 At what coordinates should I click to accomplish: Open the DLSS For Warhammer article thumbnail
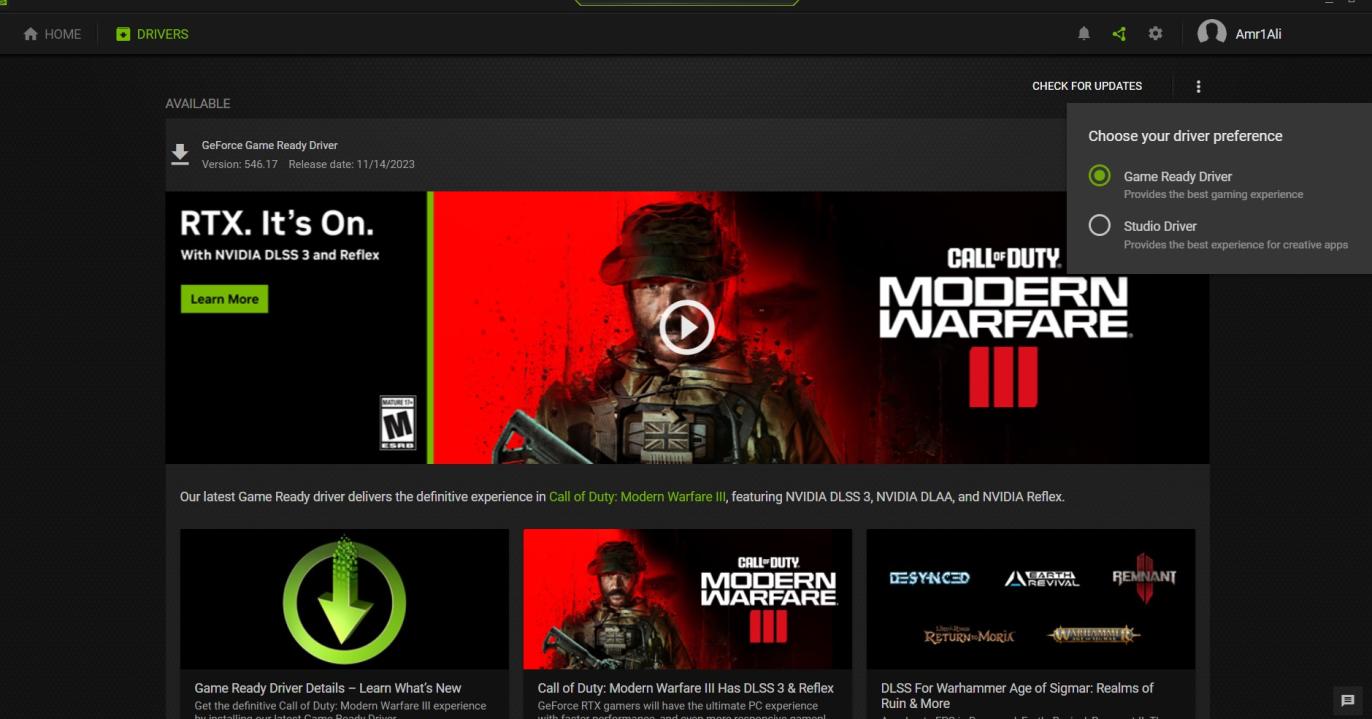point(1030,599)
